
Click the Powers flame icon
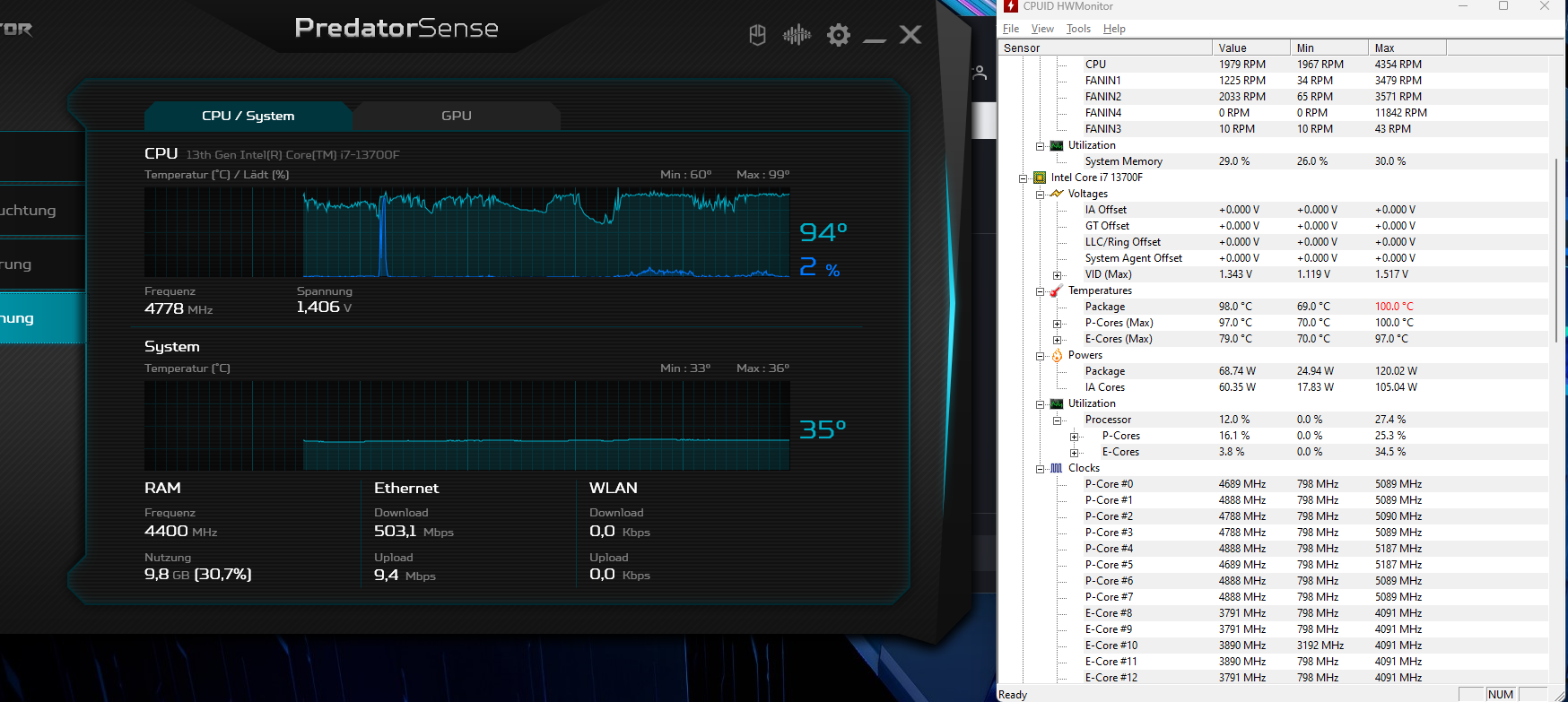pyautogui.click(x=1057, y=355)
